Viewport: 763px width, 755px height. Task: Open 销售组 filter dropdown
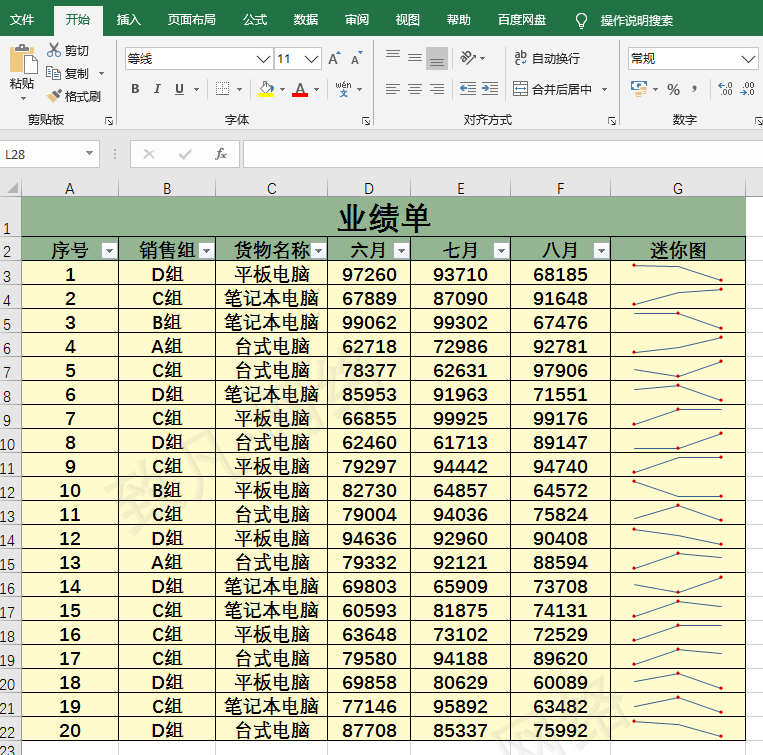(206, 251)
